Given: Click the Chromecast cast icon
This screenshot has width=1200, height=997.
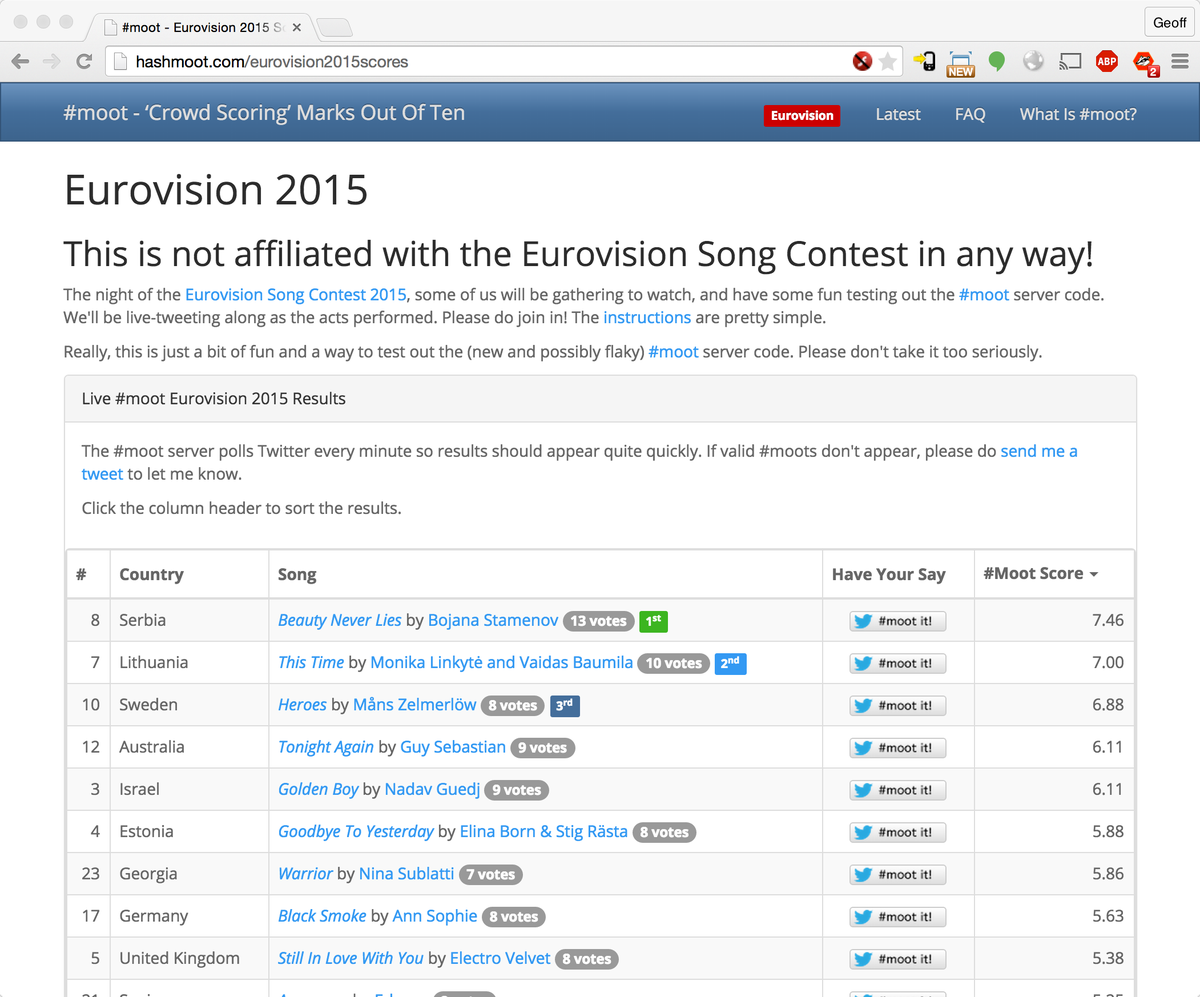Looking at the screenshot, I should (x=1070, y=62).
